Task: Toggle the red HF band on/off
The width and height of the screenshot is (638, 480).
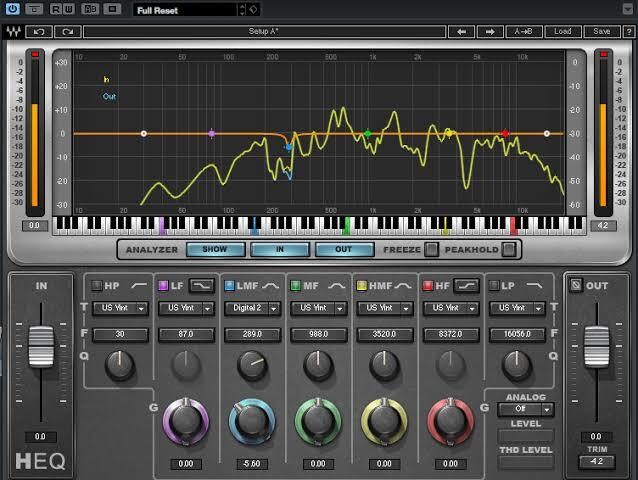Action: [x=428, y=286]
